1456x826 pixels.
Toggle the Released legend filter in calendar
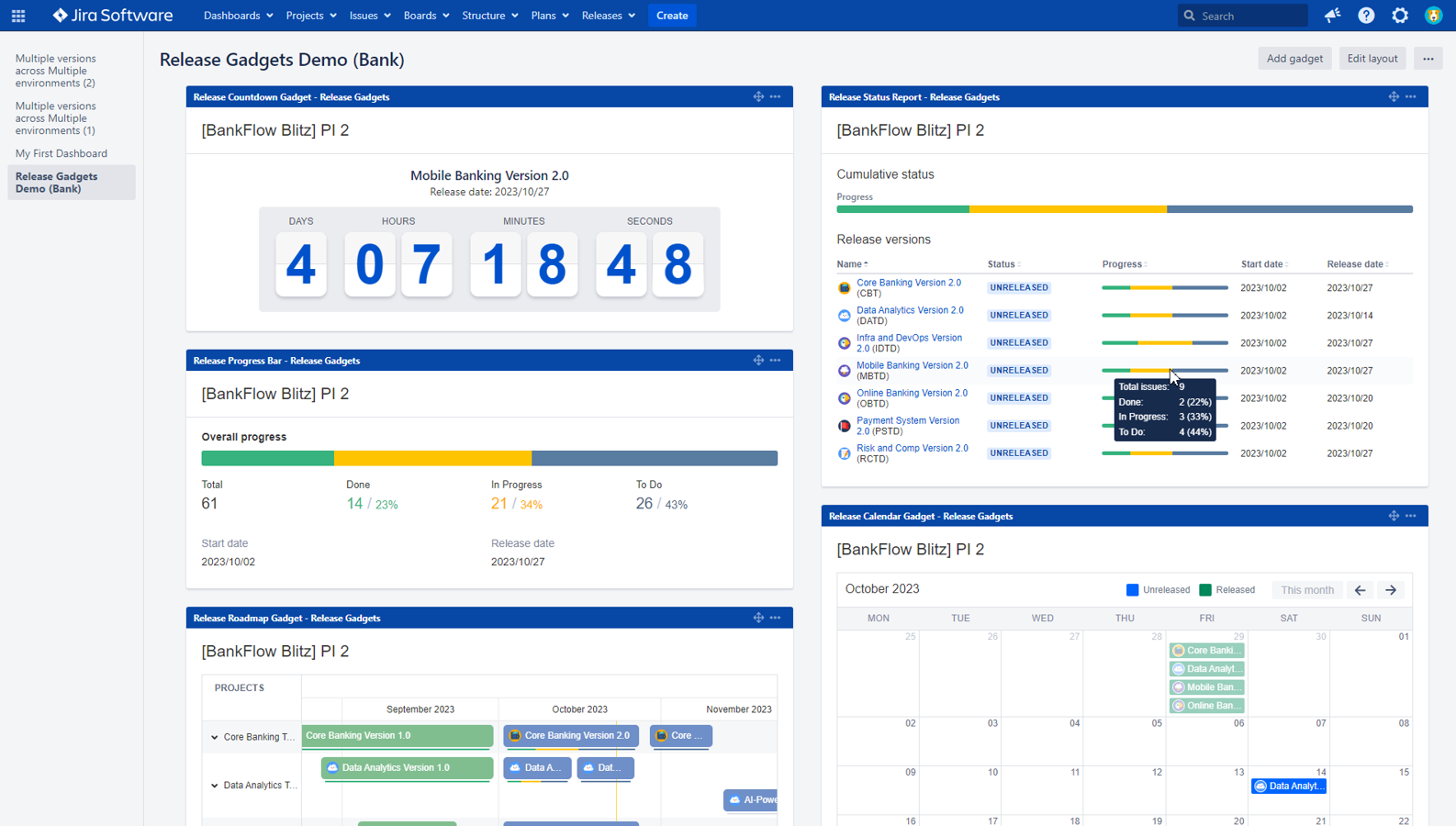pyautogui.click(x=1227, y=590)
